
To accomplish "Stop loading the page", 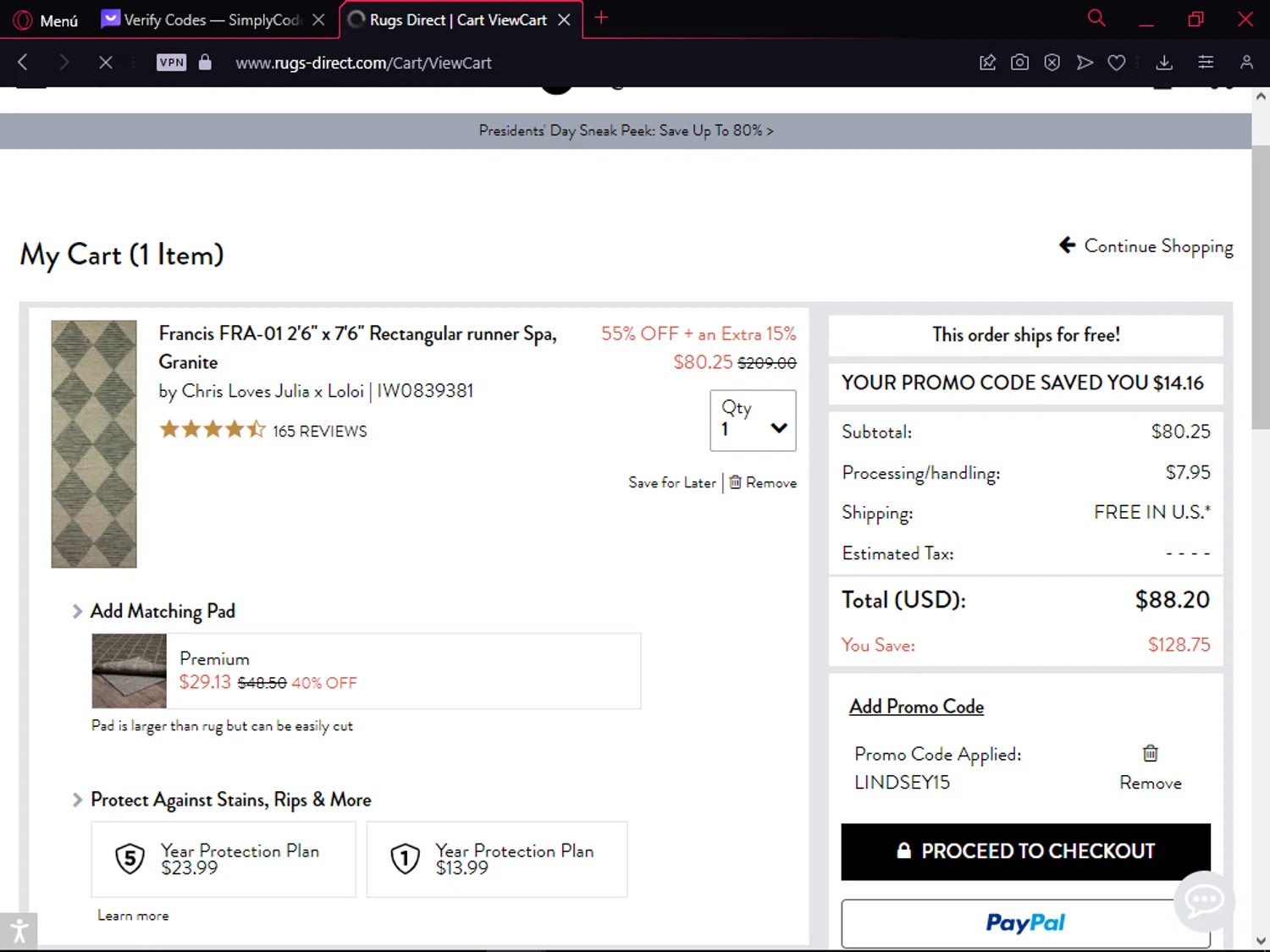I will tap(106, 62).
